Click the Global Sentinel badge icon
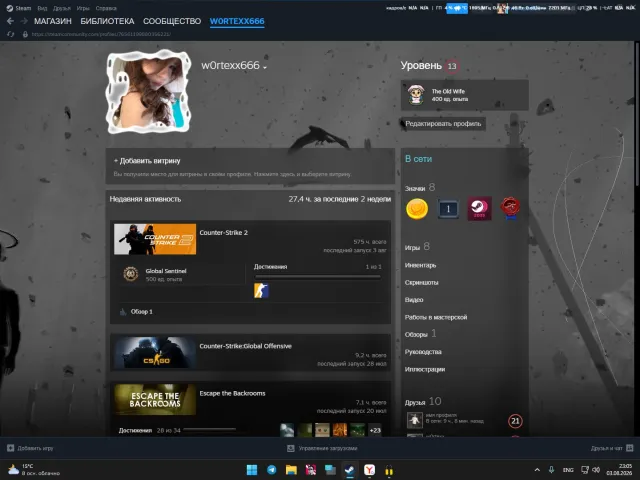This screenshot has width=640, height=480. [x=131, y=274]
